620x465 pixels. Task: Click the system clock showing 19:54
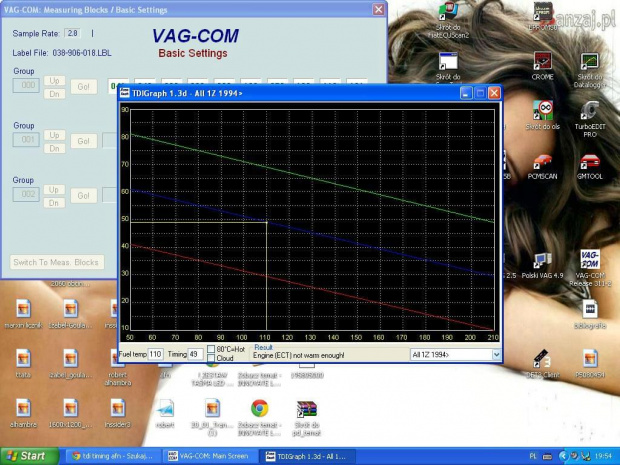coord(605,456)
